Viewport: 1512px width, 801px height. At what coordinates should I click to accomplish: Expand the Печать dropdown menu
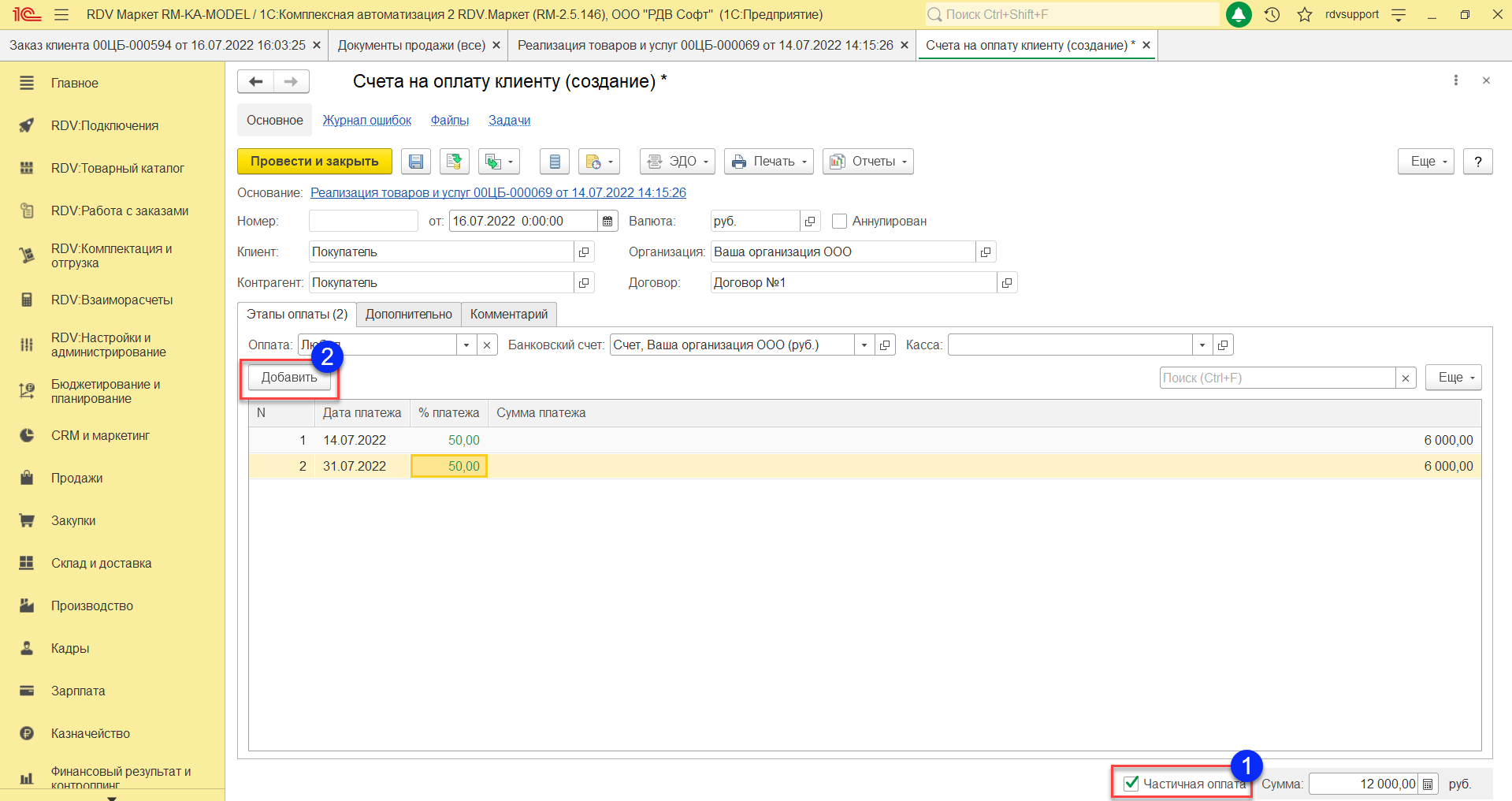point(768,162)
